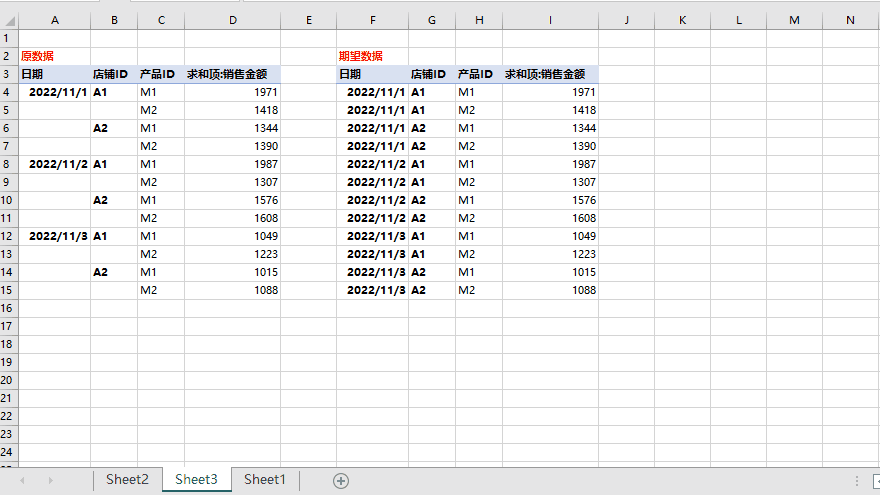880x495 pixels.
Task: Select 产品ID header in column H
Action: tap(479, 74)
